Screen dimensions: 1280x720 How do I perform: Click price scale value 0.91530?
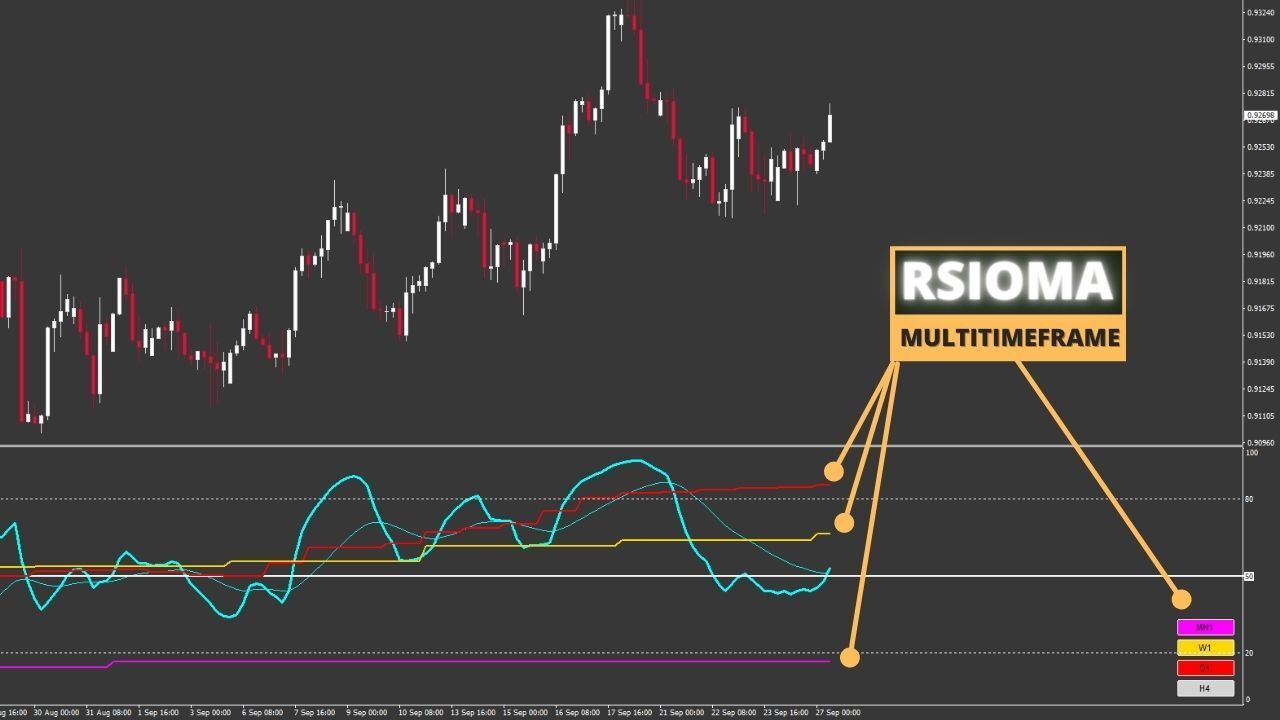(1259, 335)
